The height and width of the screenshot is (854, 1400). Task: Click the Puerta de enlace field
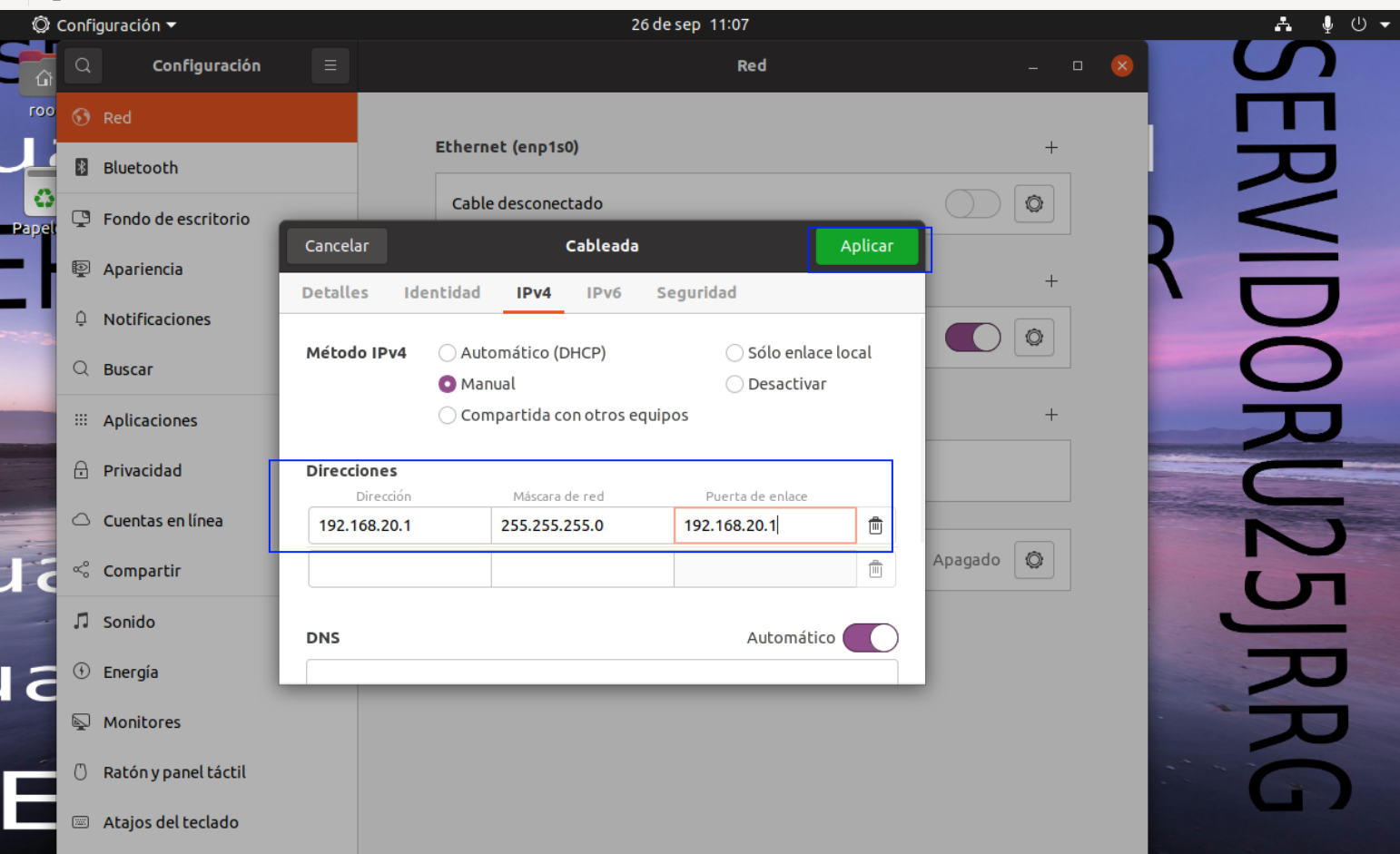(x=765, y=525)
